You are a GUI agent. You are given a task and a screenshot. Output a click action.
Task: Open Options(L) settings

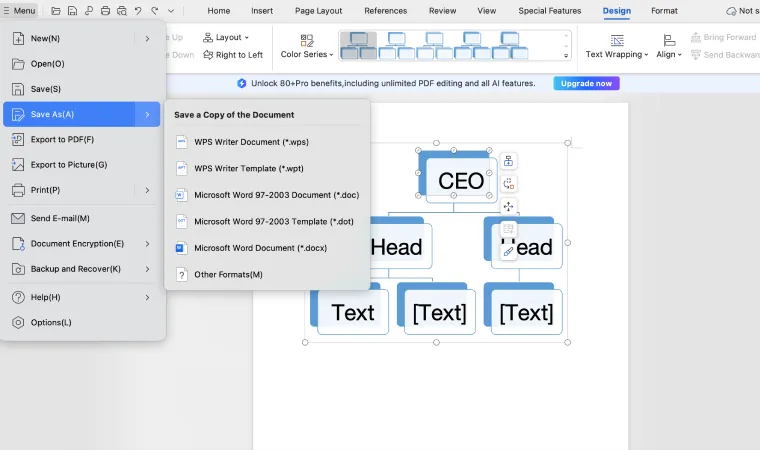[81, 322]
